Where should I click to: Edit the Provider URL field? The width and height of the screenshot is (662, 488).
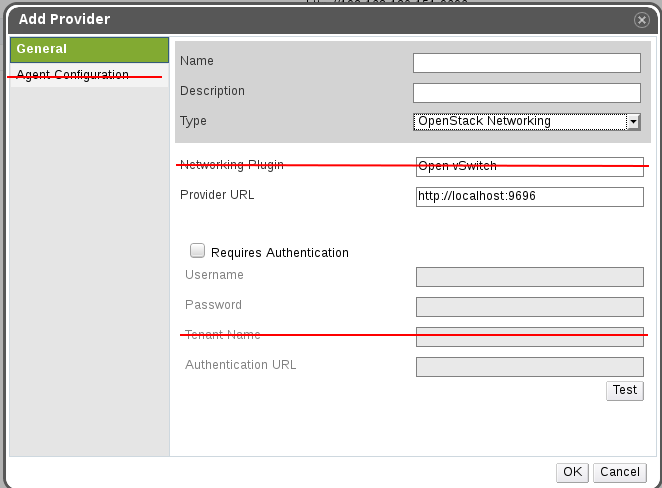[x=529, y=196]
